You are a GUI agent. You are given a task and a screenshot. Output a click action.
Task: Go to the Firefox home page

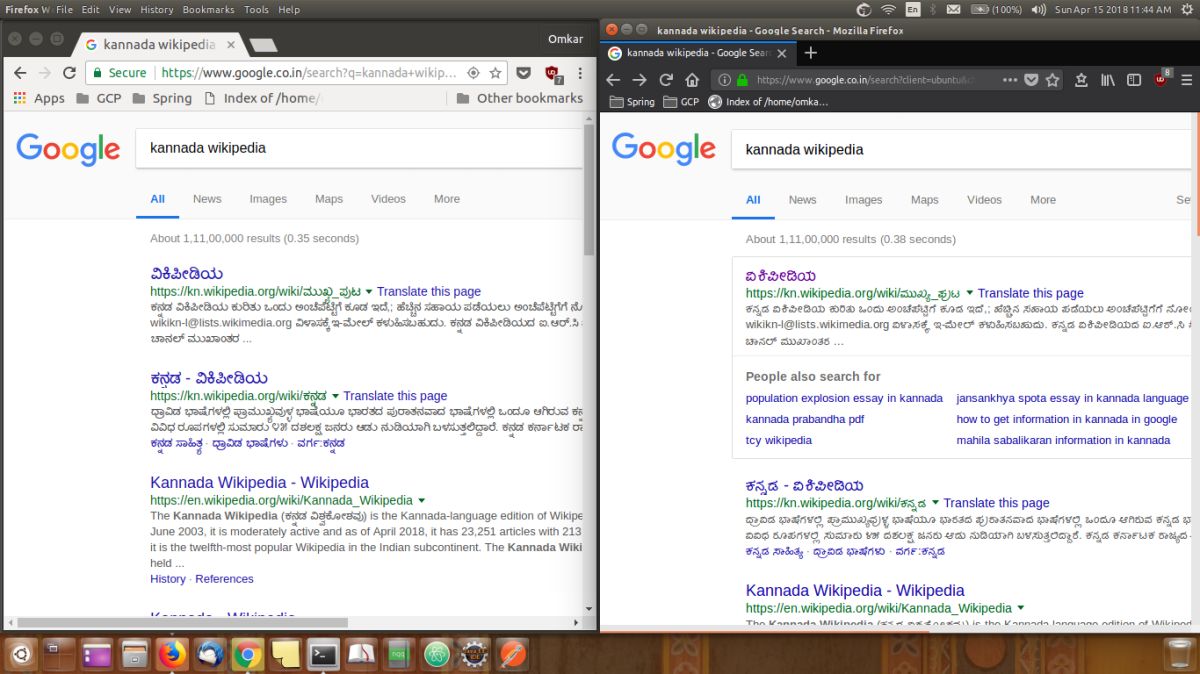pyautogui.click(x=692, y=80)
